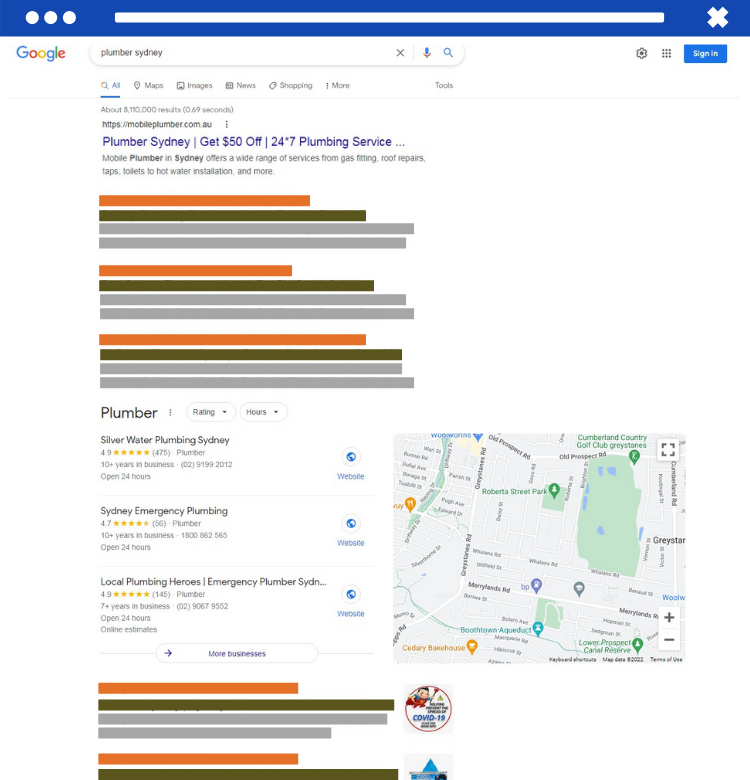Click Terms of Use on the map
Viewport: 750px width, 780px height.
[666, 659]
